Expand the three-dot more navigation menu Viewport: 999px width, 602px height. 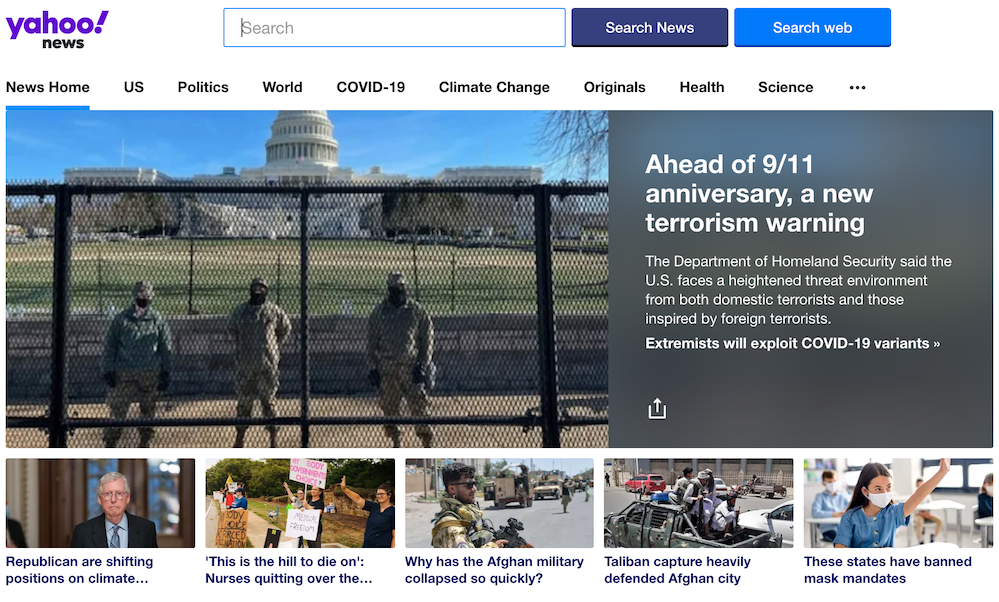pyautogui.click(x=857, y=88)
